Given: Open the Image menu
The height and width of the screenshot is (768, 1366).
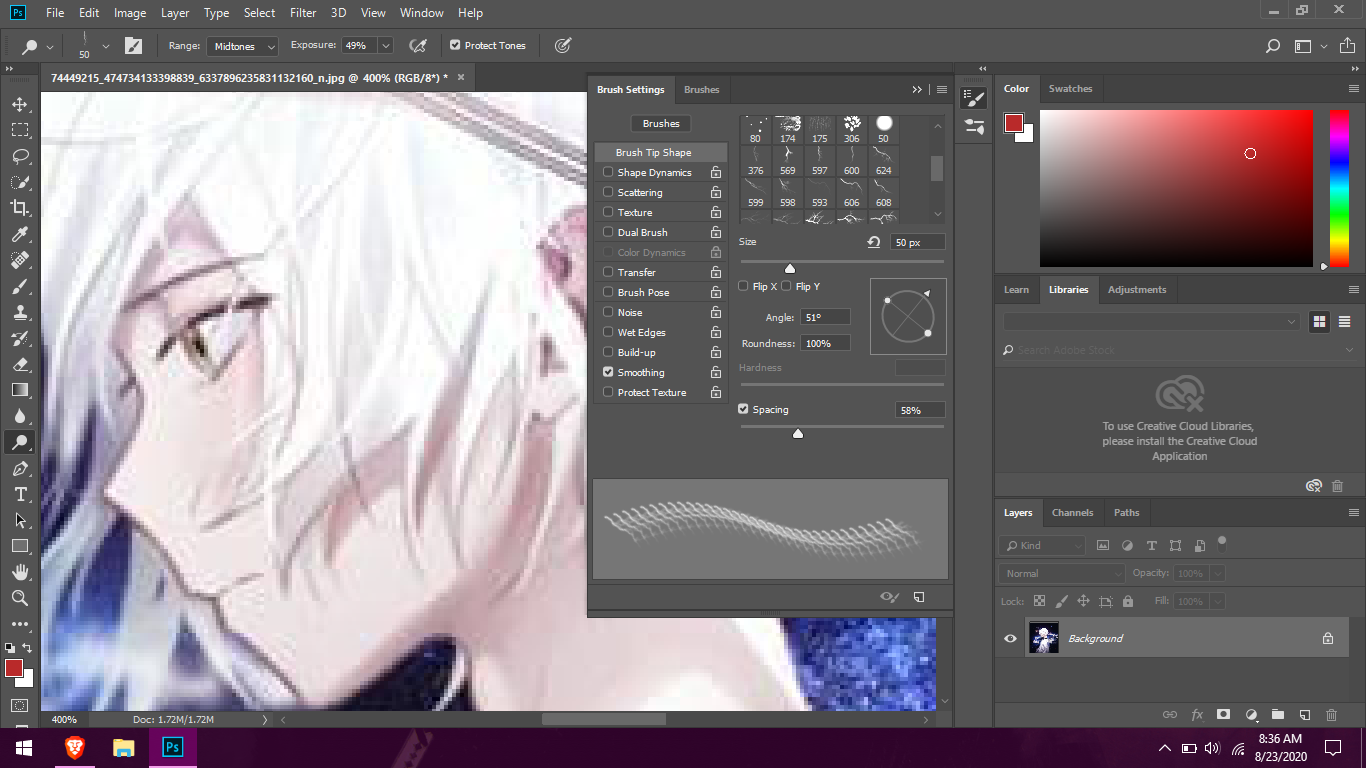Looking at the screenshot, I should point(130,13).
